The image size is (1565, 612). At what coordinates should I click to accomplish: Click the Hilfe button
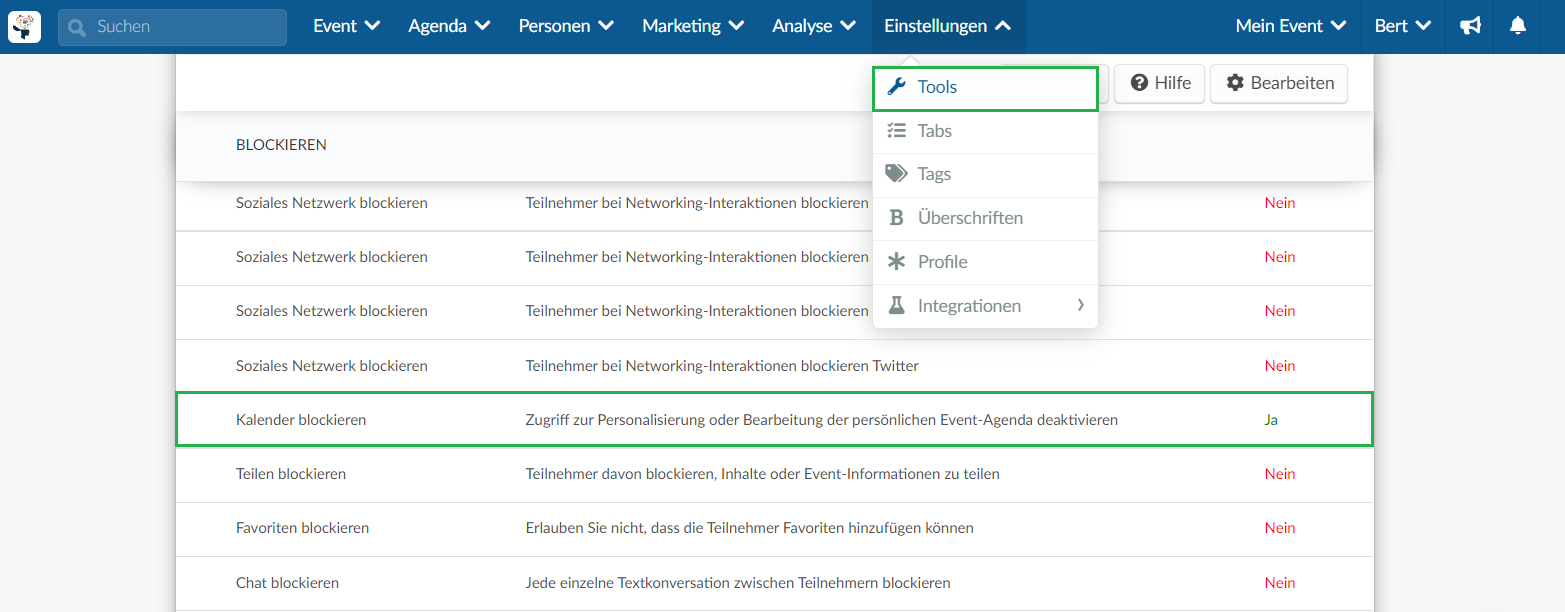1160,83
